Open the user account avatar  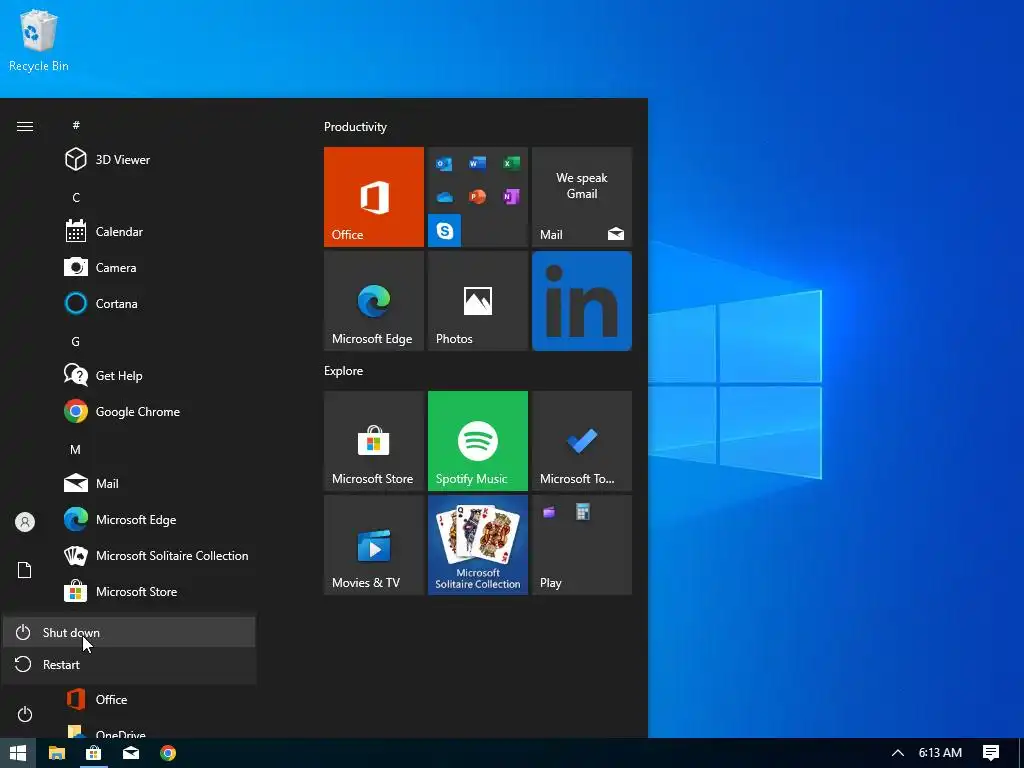pos(25,522)
